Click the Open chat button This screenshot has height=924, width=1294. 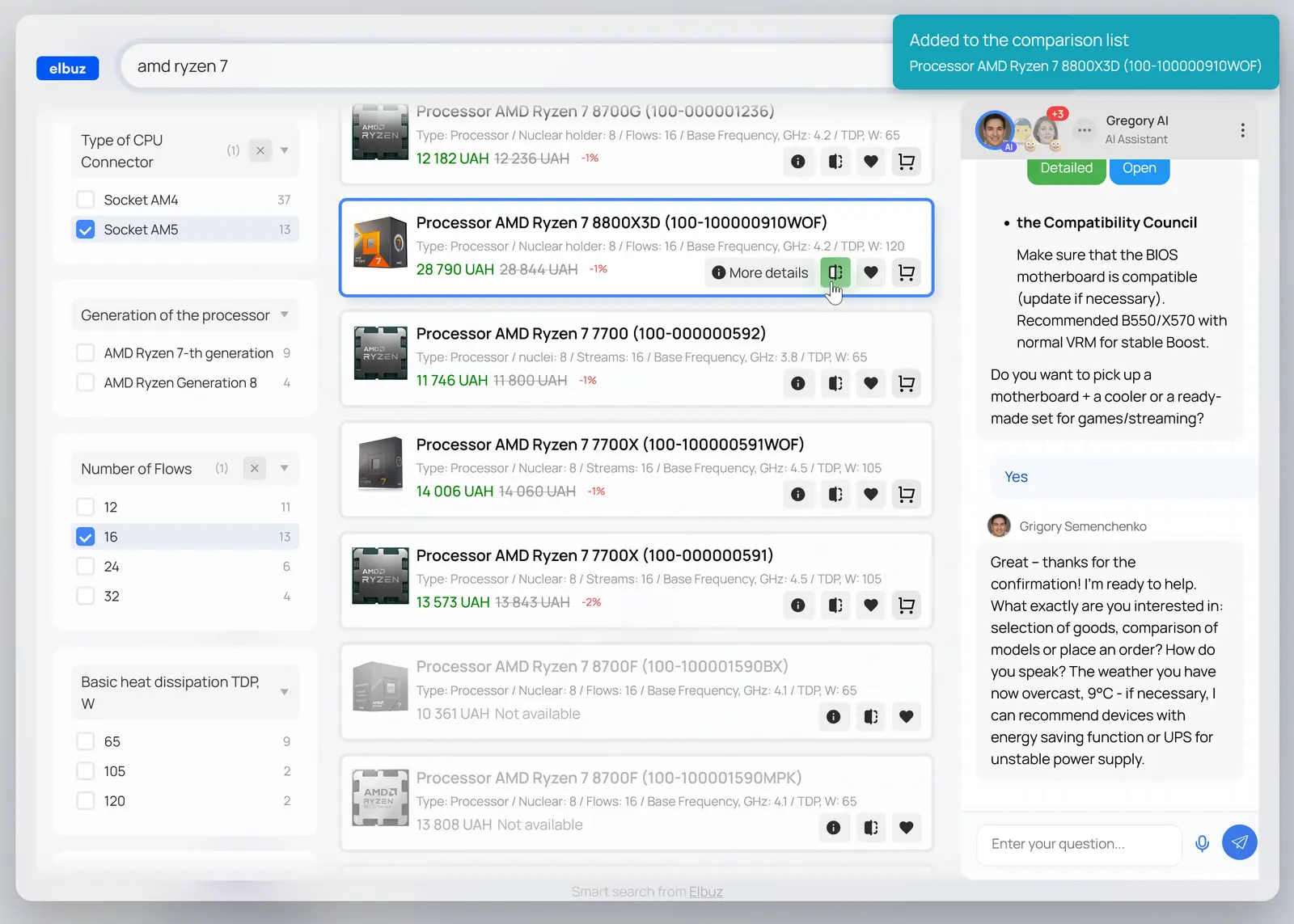click(1139, 169)
